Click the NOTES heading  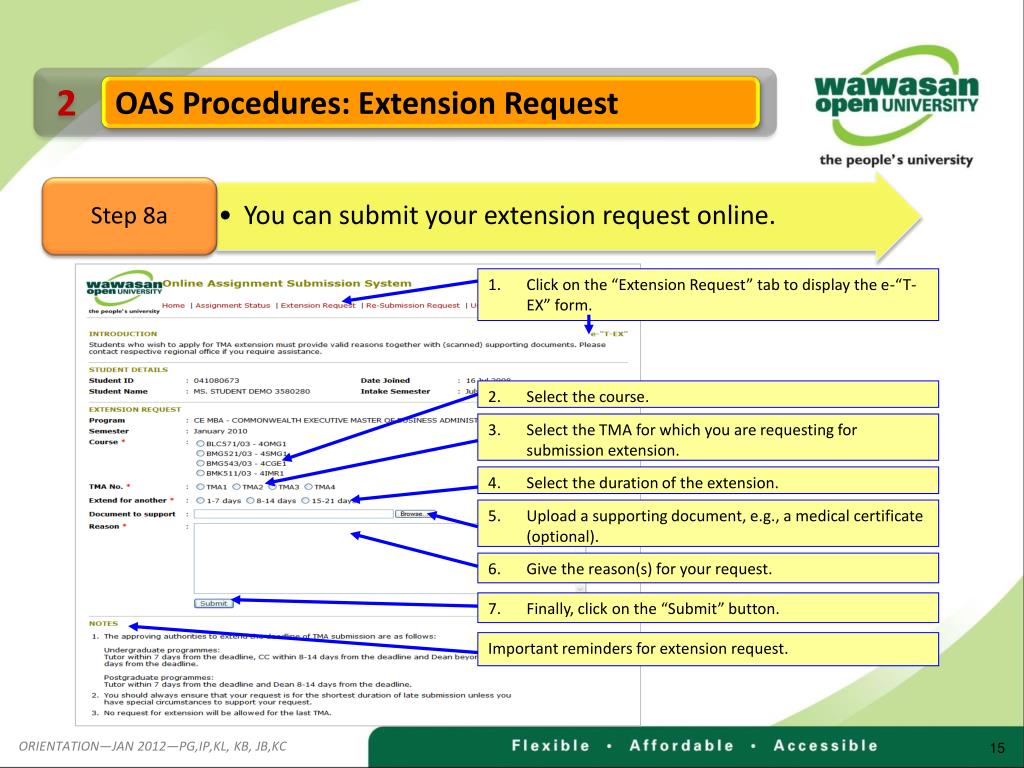point(103,624)
